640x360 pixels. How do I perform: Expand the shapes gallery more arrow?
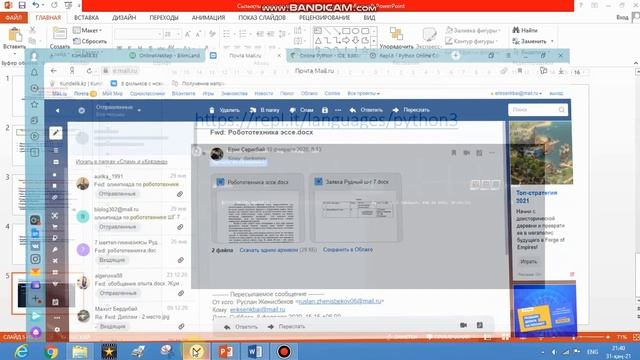click(x=374, y=42)
